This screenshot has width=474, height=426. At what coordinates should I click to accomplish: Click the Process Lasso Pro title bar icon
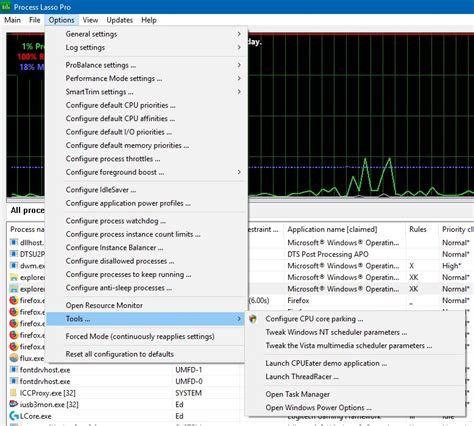pyautogui.click(x=5, y=6)
